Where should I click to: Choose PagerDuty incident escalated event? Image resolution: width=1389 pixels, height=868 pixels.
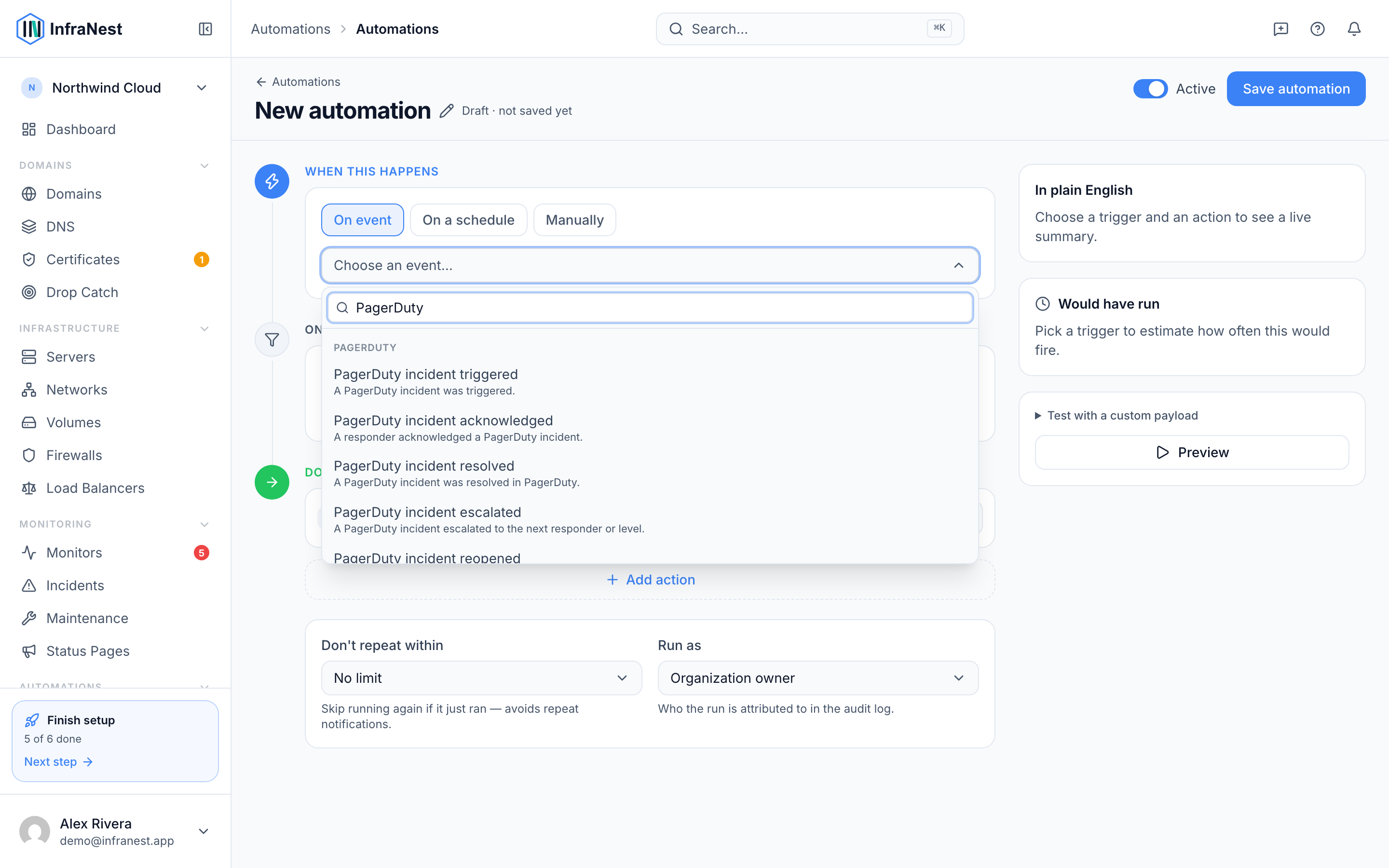(x=650, y=520)
